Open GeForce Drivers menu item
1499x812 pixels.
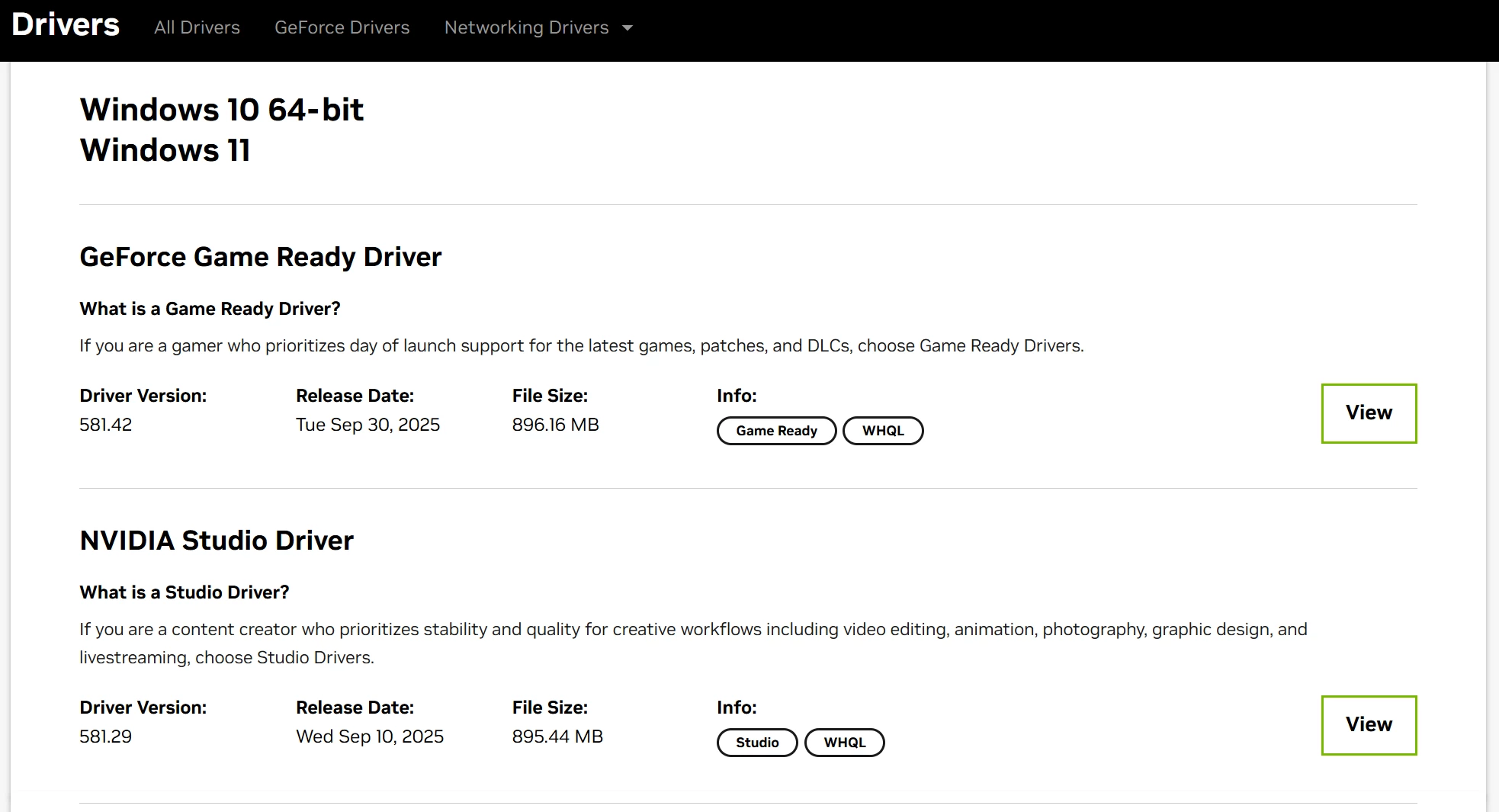coord(342,27)
